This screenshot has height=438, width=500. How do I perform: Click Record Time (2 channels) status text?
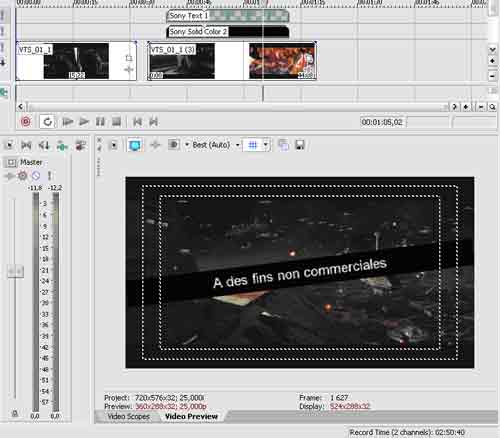click(407, 432)
